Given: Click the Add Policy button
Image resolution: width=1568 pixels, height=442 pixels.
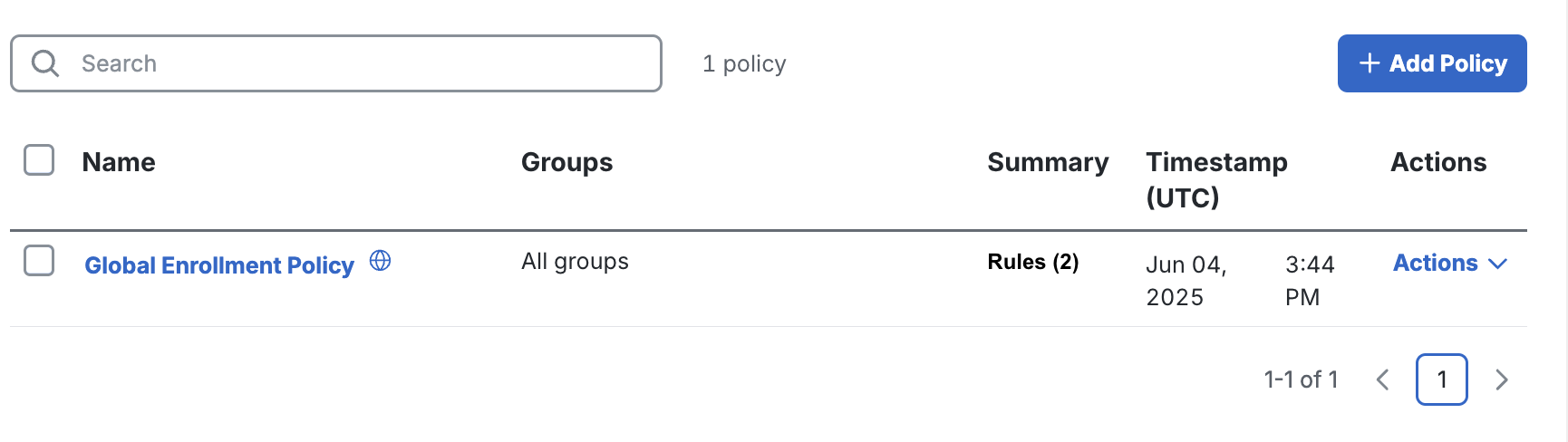Looking at the screenshot, I should coord(1432,63).
